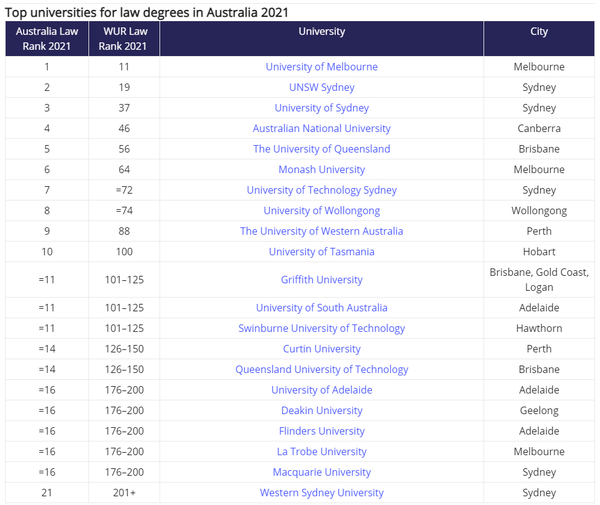
Task: Click Perth cell in Curtin University row
Action: pyautogui.click(x=539, y=349)
